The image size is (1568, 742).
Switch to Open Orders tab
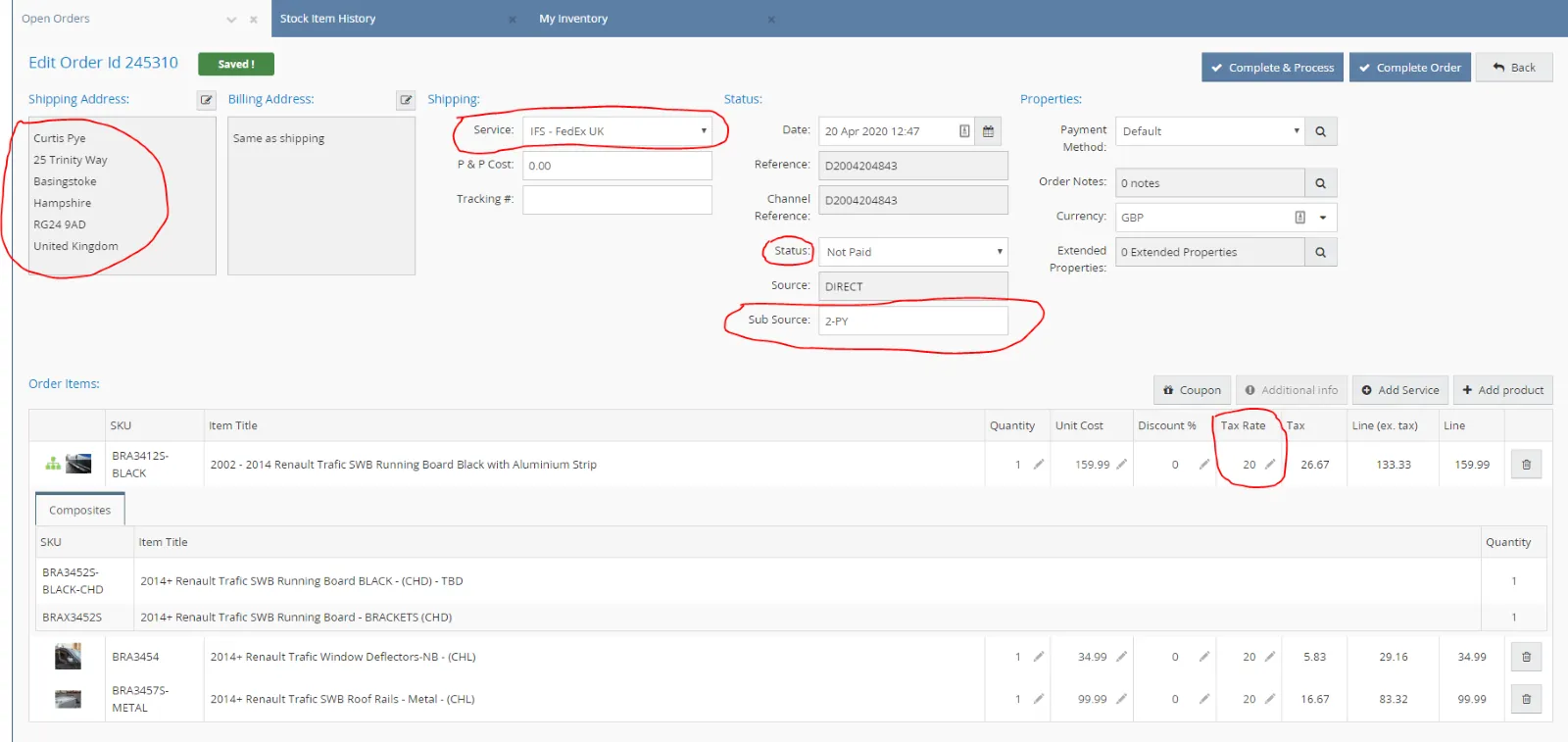(x=56, y=19)
